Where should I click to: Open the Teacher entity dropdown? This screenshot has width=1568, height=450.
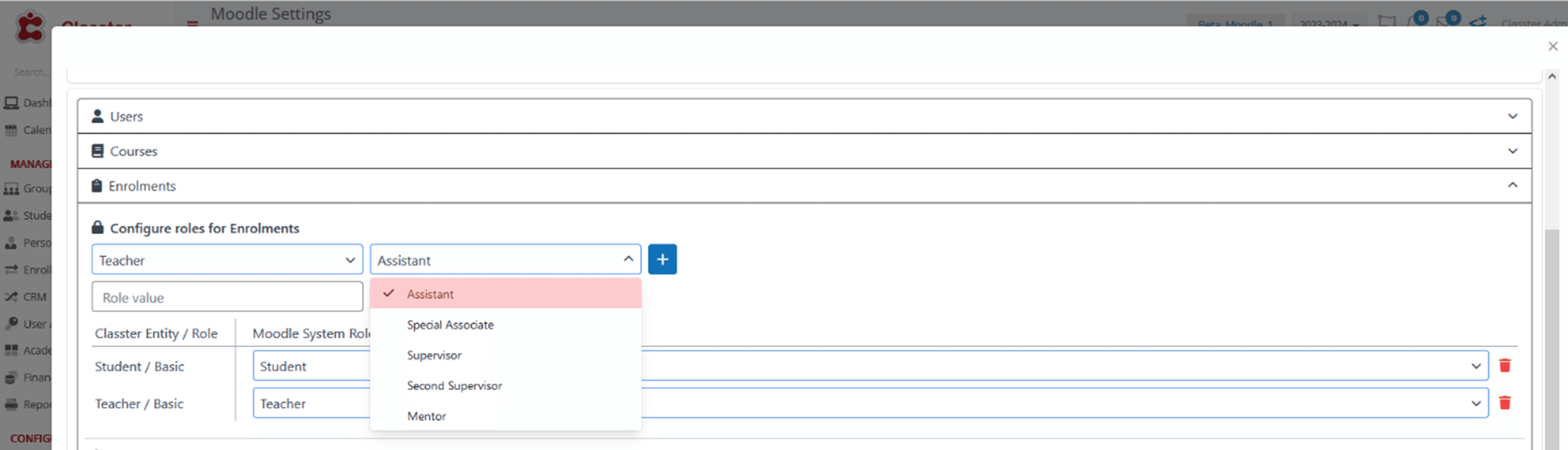pos(227,260)
